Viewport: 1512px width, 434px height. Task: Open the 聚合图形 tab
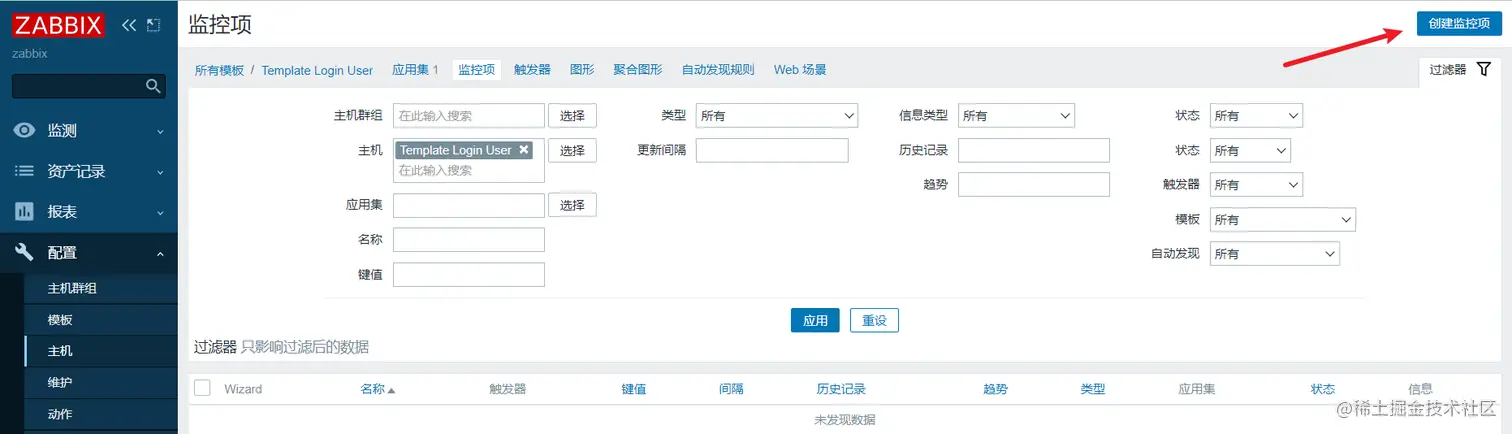(x=638, y=70)
